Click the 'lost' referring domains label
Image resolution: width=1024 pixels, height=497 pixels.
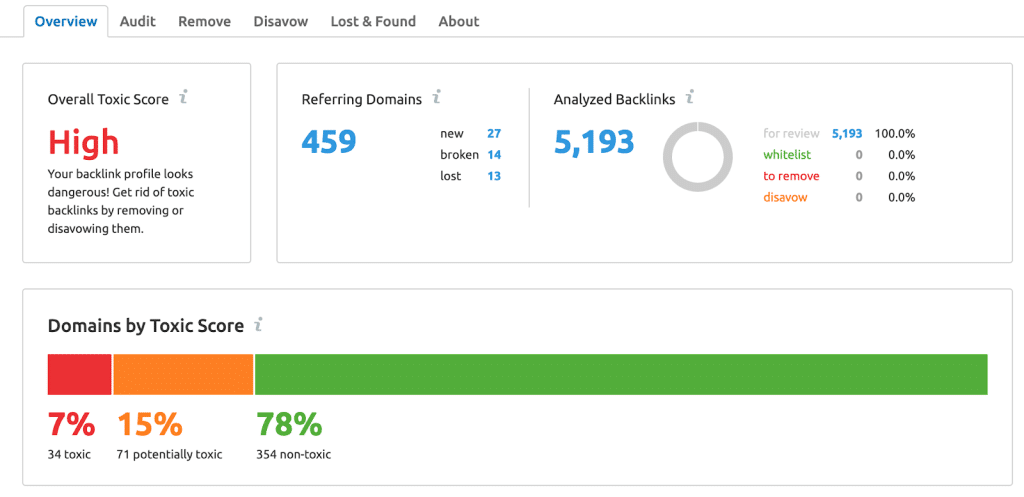tap(451, 176)
